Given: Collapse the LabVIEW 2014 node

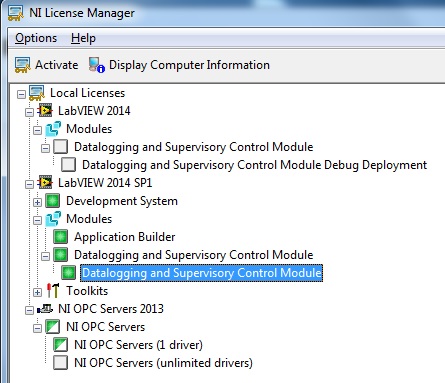Looking at the screenshot, I should pos(29,112).
